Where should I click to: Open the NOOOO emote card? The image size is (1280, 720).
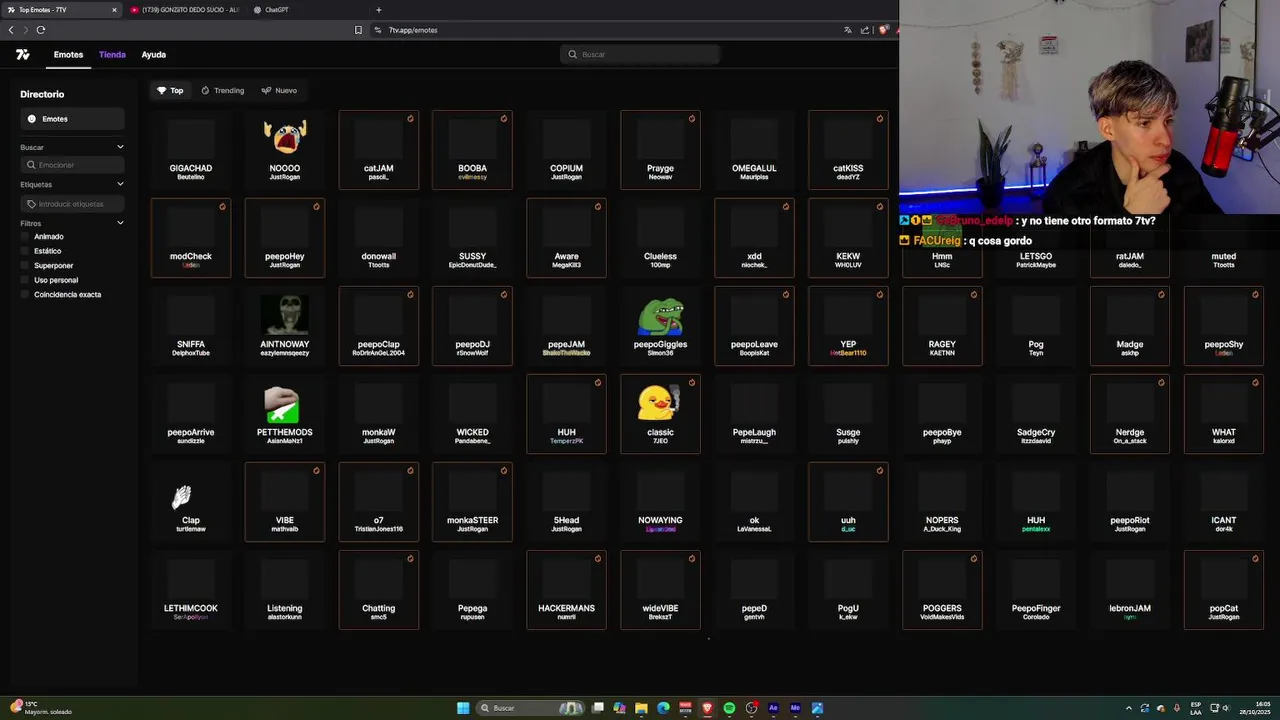pos(285,150)
